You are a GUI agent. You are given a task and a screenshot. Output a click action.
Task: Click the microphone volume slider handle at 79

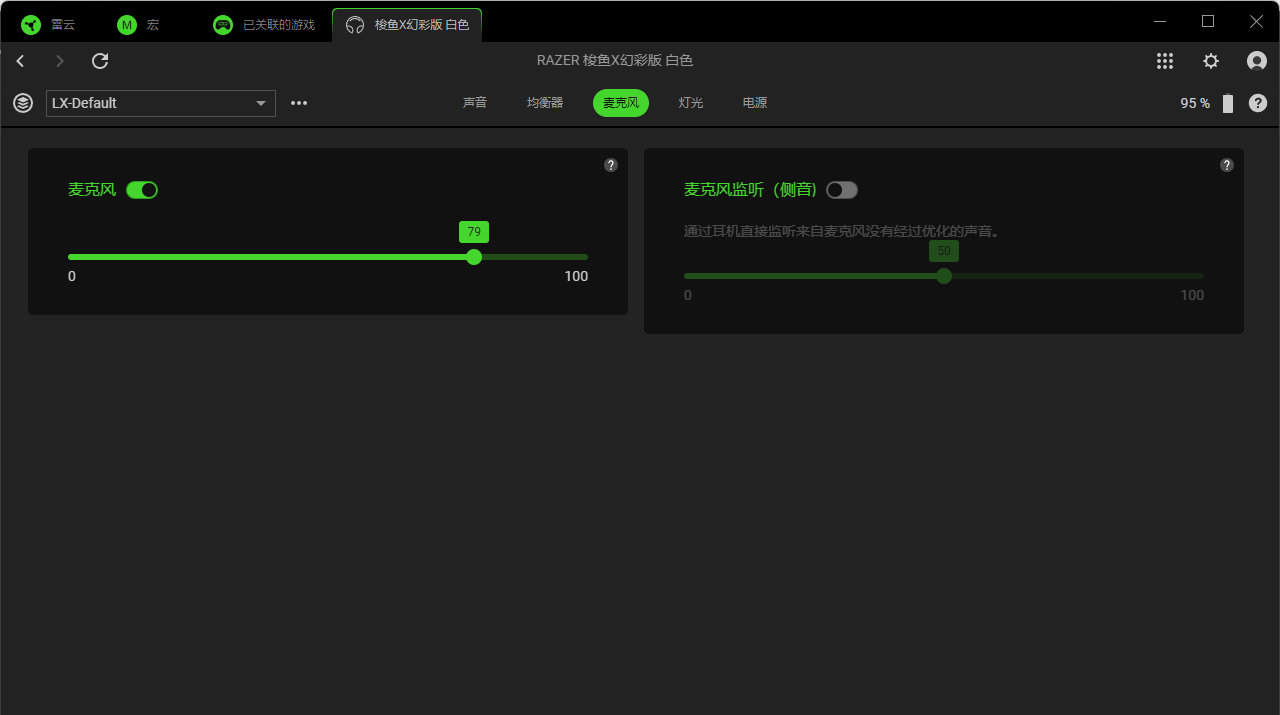tap(474, 257)
